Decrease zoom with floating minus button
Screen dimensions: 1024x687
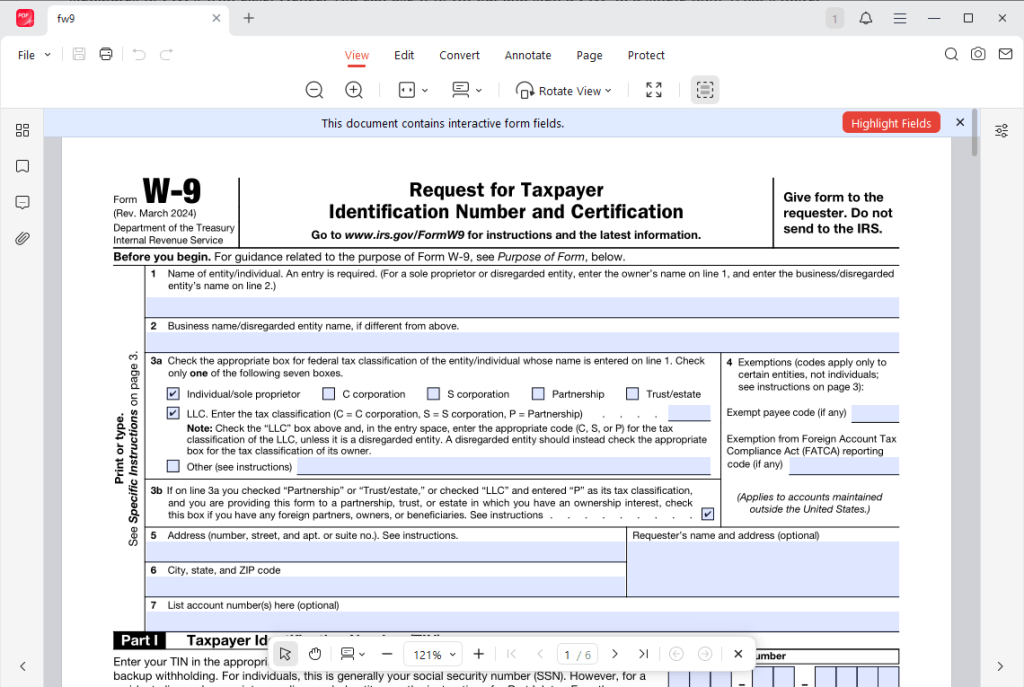tap(387, 654)
